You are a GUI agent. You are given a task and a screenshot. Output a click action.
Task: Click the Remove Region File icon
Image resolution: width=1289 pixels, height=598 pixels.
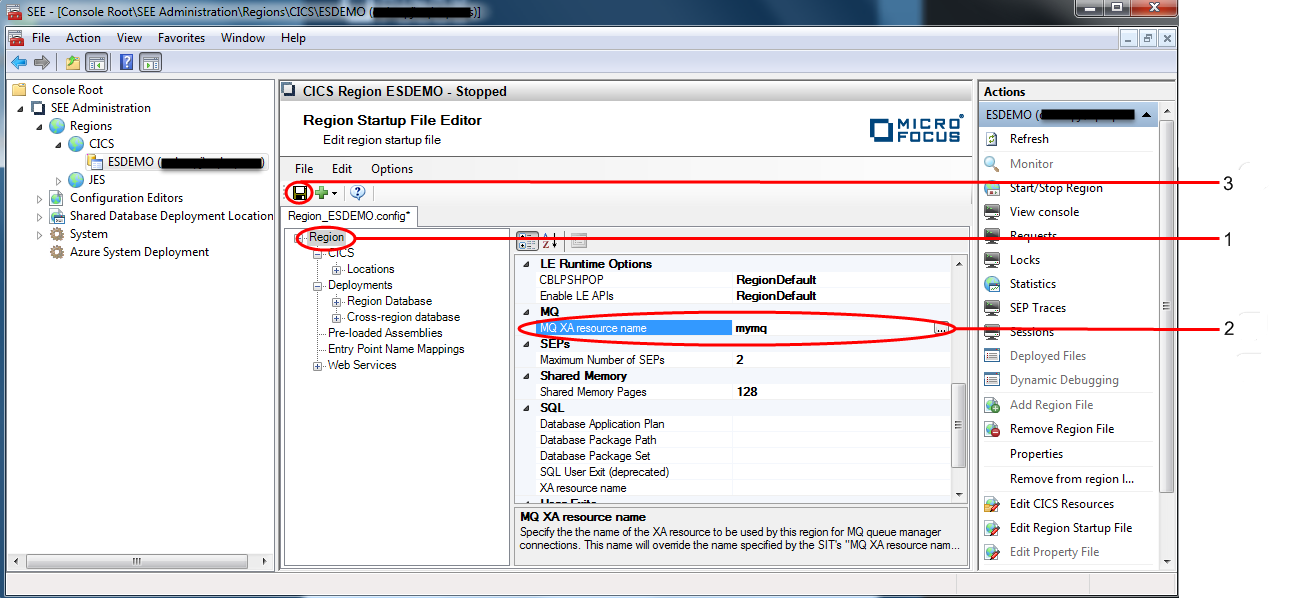click(992, 429)
